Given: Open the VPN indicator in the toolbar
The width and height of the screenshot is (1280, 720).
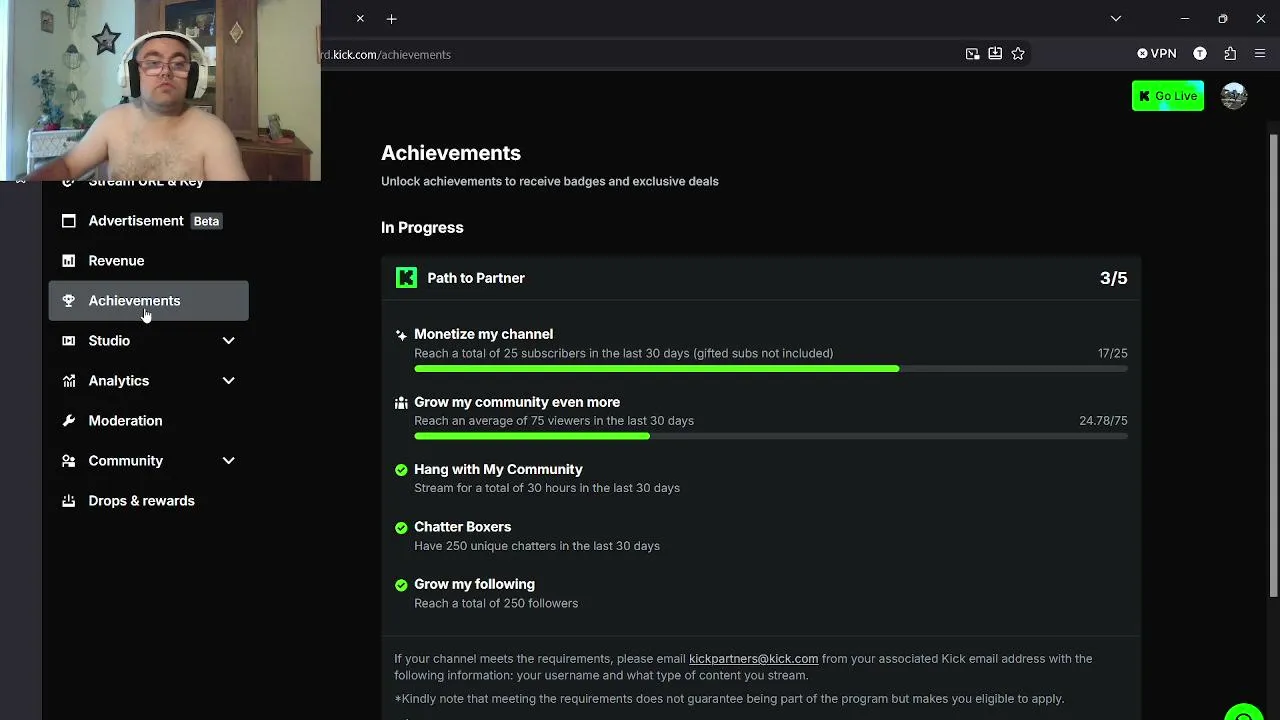Looking at the screenshot, I should coord(1157,54).
